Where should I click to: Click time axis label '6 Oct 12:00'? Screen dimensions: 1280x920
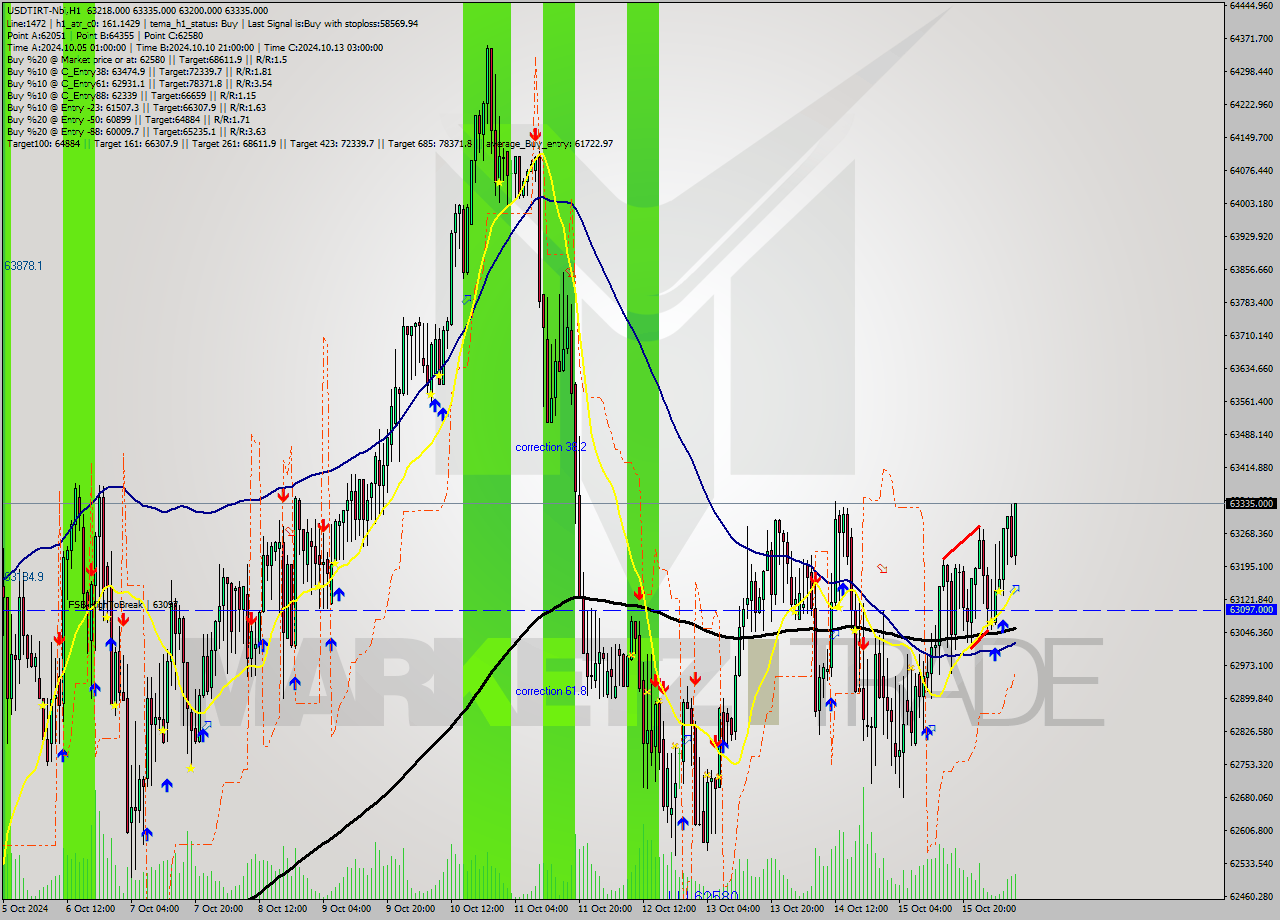(91, 909)
